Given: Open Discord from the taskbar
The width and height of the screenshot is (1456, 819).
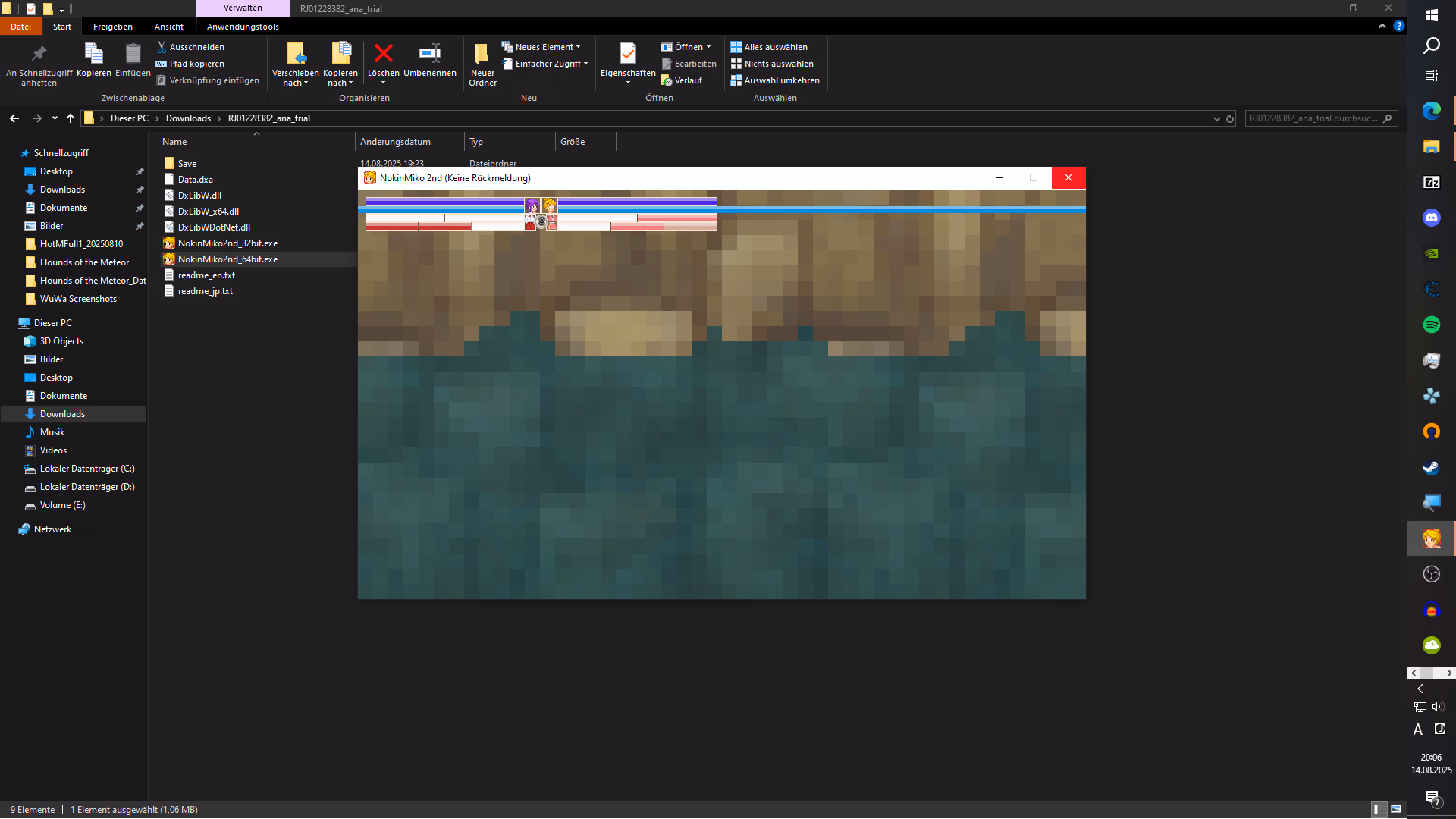Looking at the screenshot, I should tap(1431, 218).
